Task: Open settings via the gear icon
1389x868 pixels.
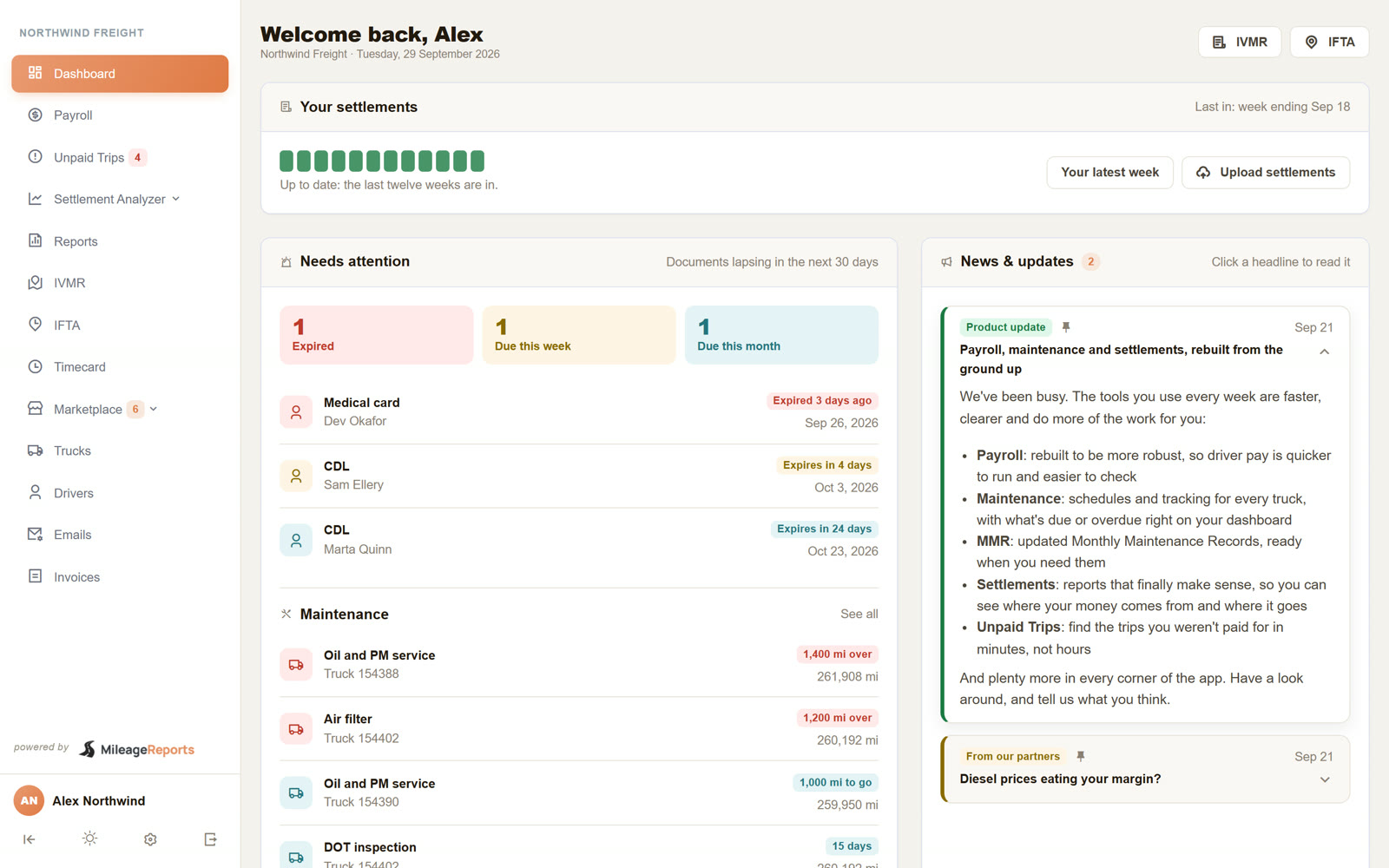Action: click(x=150, y=839)
